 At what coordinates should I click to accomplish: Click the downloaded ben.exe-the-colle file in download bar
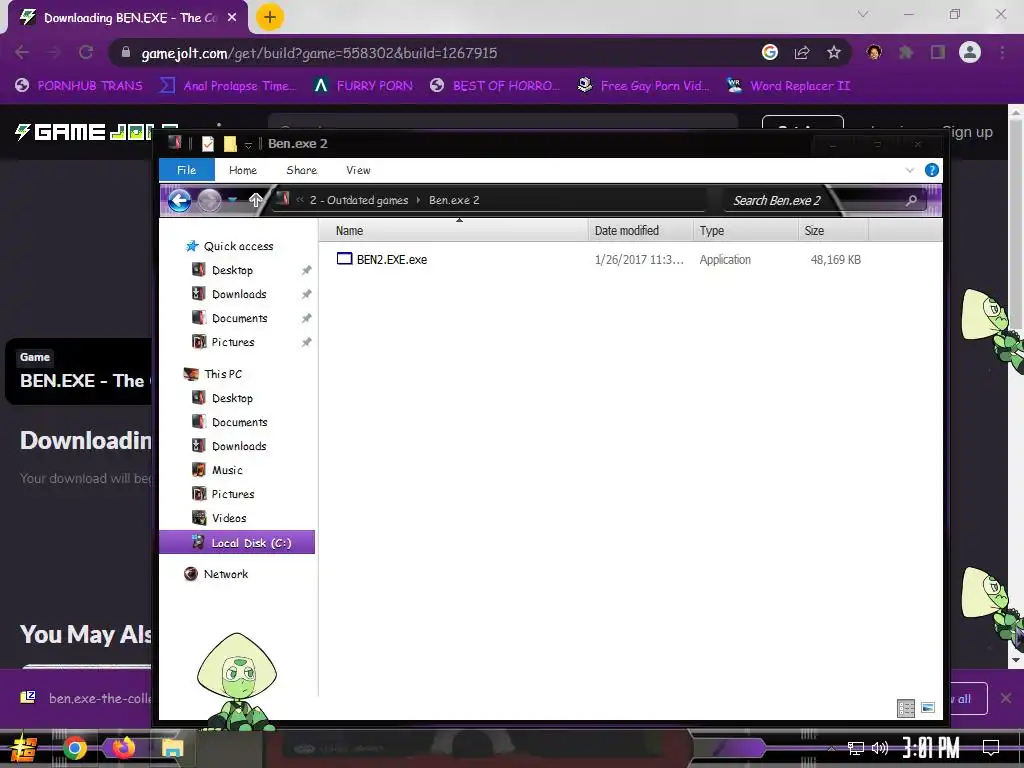pos(85,698)
